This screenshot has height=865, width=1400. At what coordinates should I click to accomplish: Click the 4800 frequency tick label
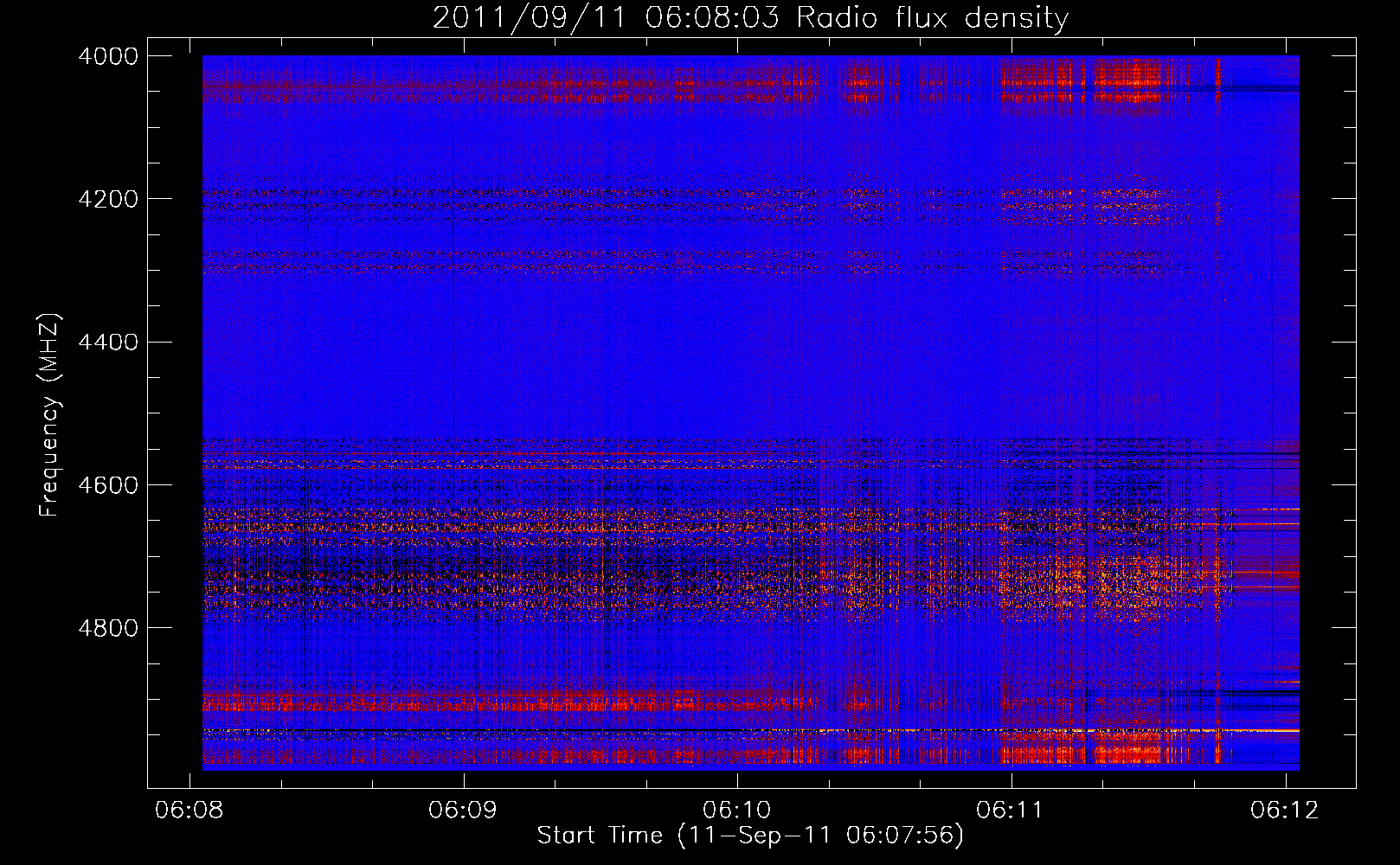point(108,628)
